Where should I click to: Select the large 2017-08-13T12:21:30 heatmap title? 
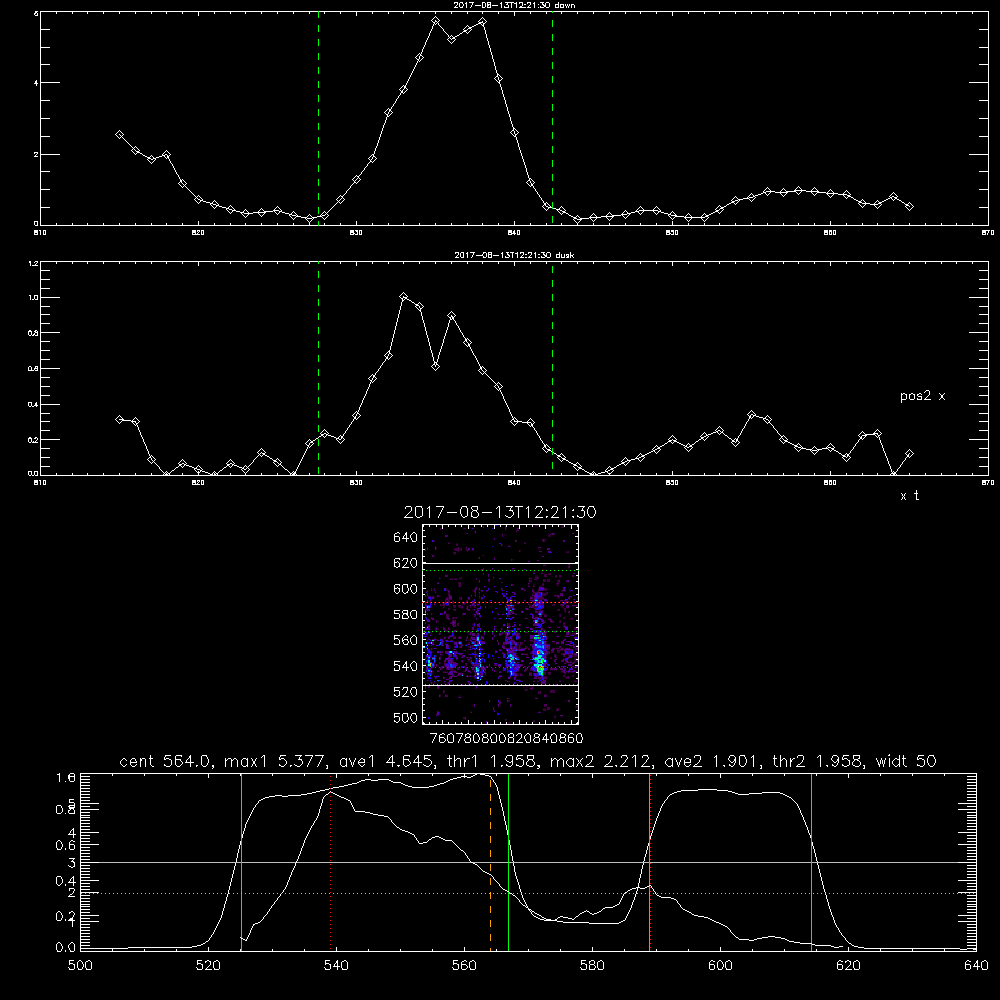pos(500,512)
